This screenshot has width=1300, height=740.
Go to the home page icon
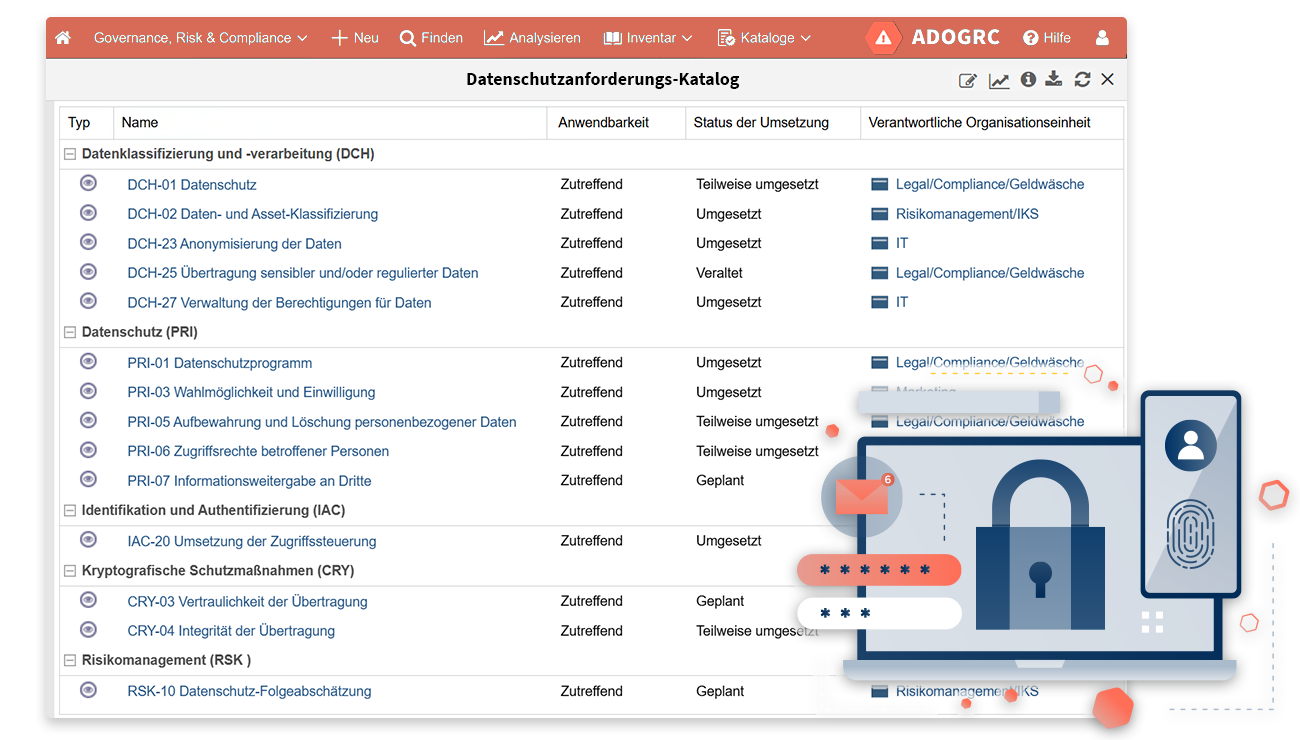[x=63, y=38]
